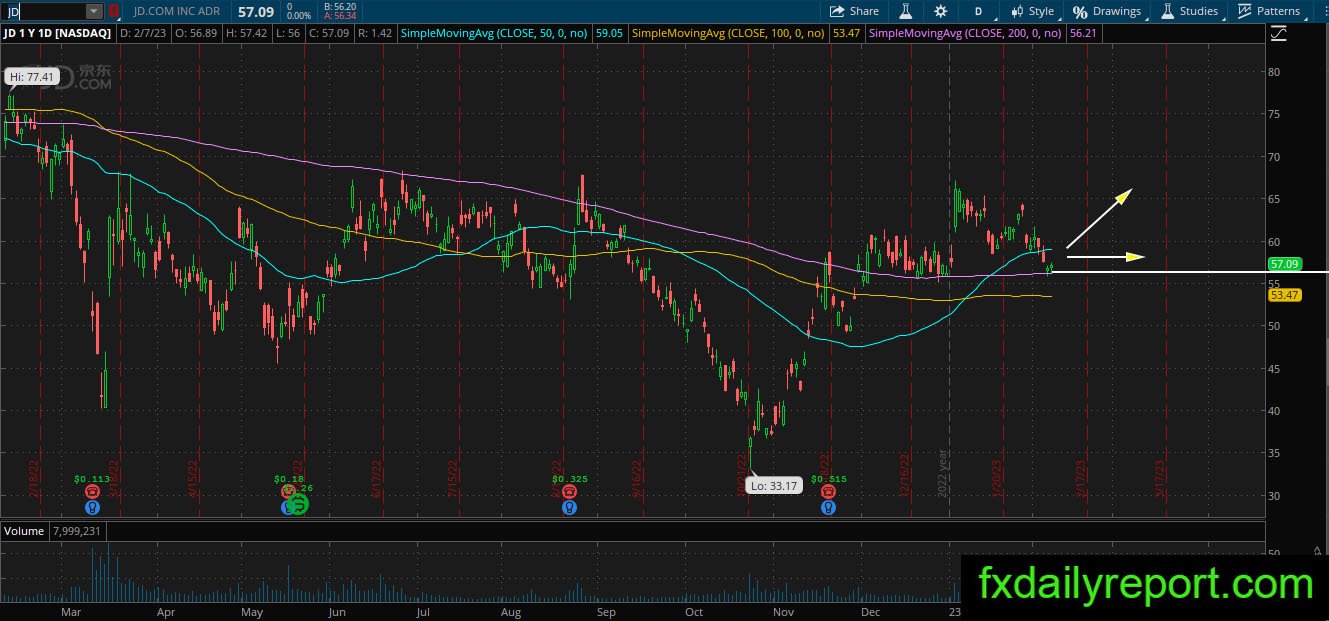Click the 59.05 moving average value
This screenshot has height=621, width=1329.
(609, 33)
